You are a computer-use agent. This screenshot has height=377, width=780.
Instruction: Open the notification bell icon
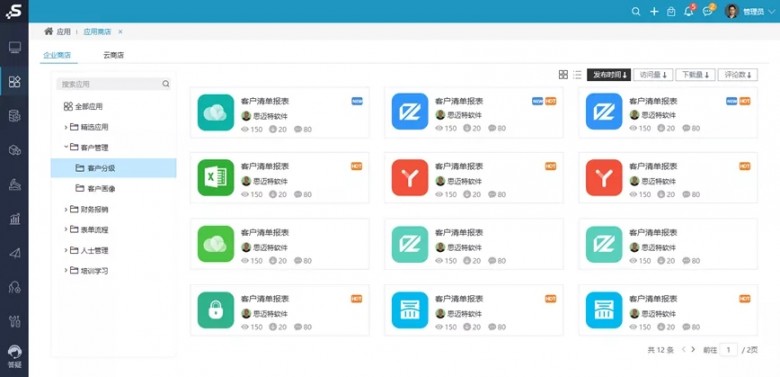(689, 11)
